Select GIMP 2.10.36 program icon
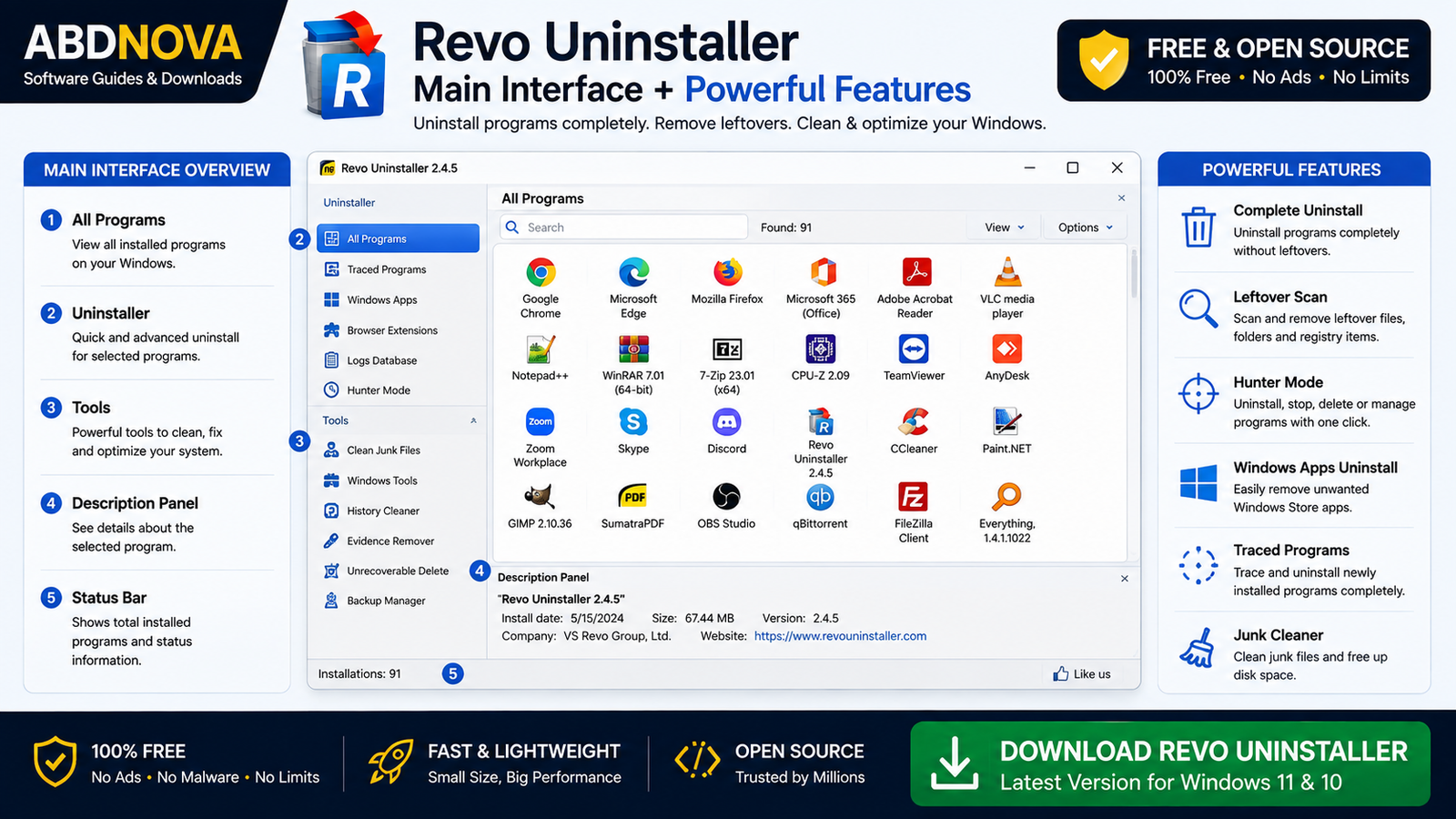 [540, 497]
